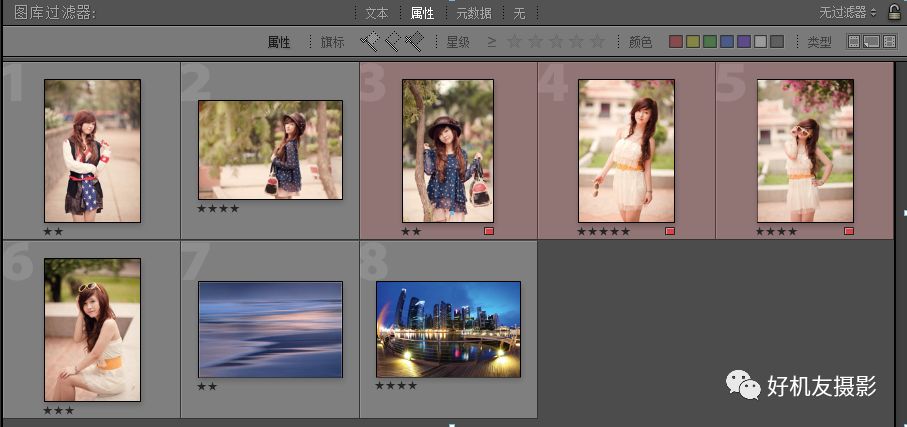Screen dimensions: 907x427
Task: Select photo 4 girl in white dress thumbnail
Action: (x=626, y=151)
